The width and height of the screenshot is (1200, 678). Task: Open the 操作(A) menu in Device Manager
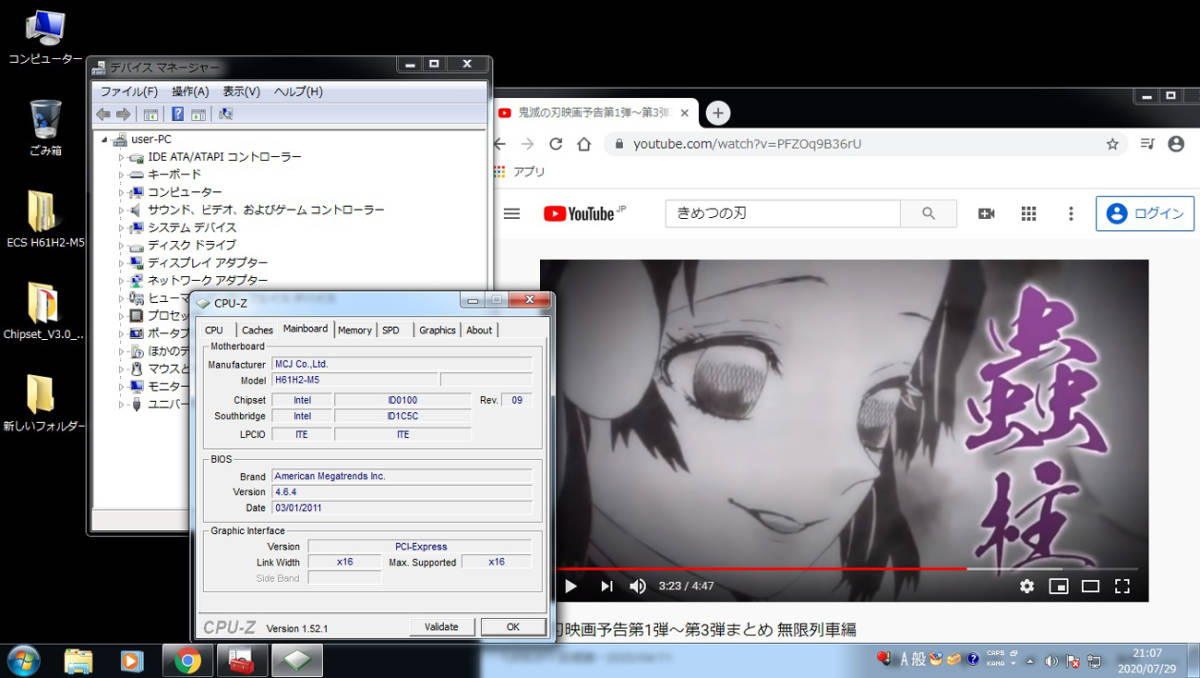coord(189,91)
